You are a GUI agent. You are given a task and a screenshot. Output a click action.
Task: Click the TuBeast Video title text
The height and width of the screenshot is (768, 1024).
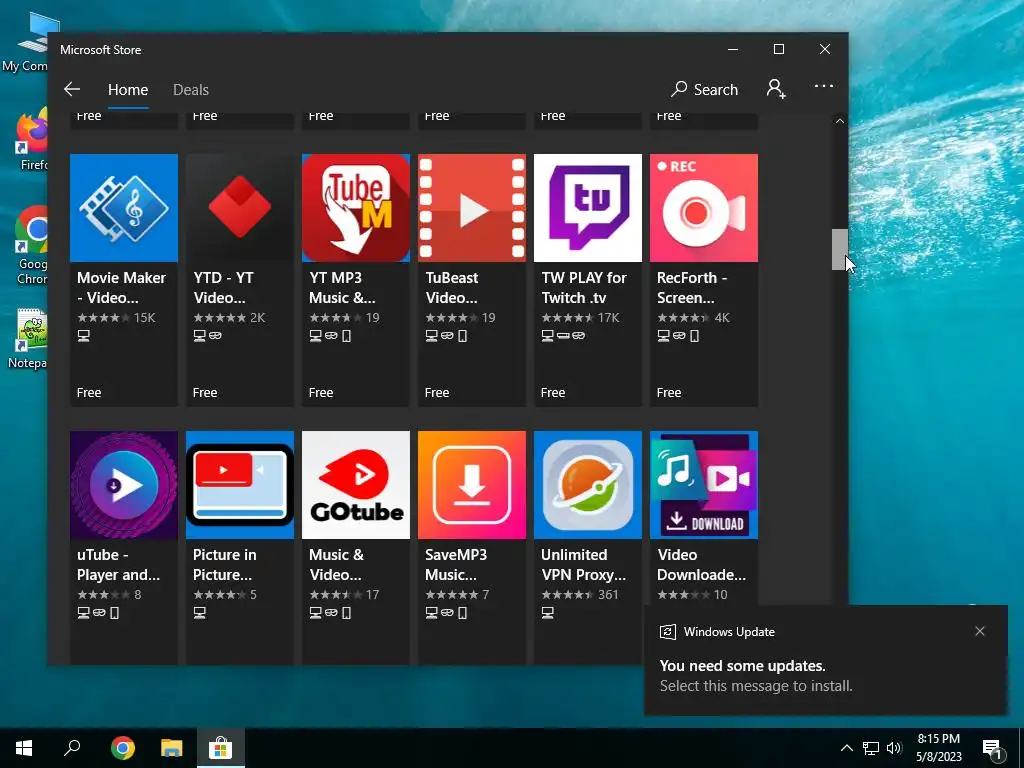coord(452,287)
